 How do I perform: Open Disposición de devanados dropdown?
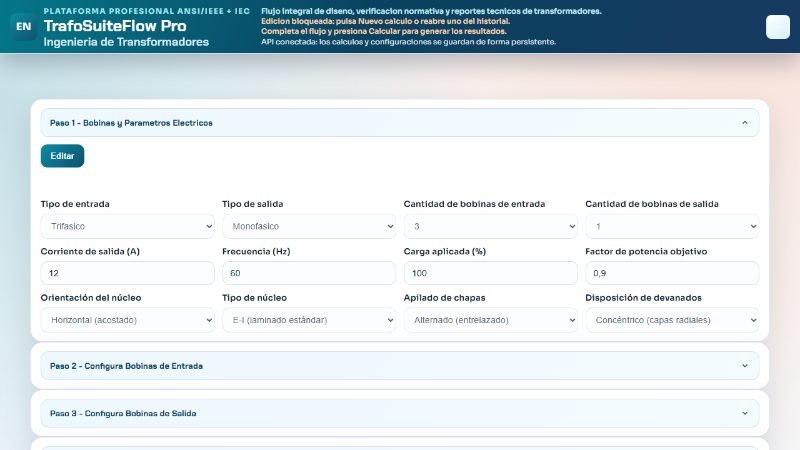(x=672, y=320)
